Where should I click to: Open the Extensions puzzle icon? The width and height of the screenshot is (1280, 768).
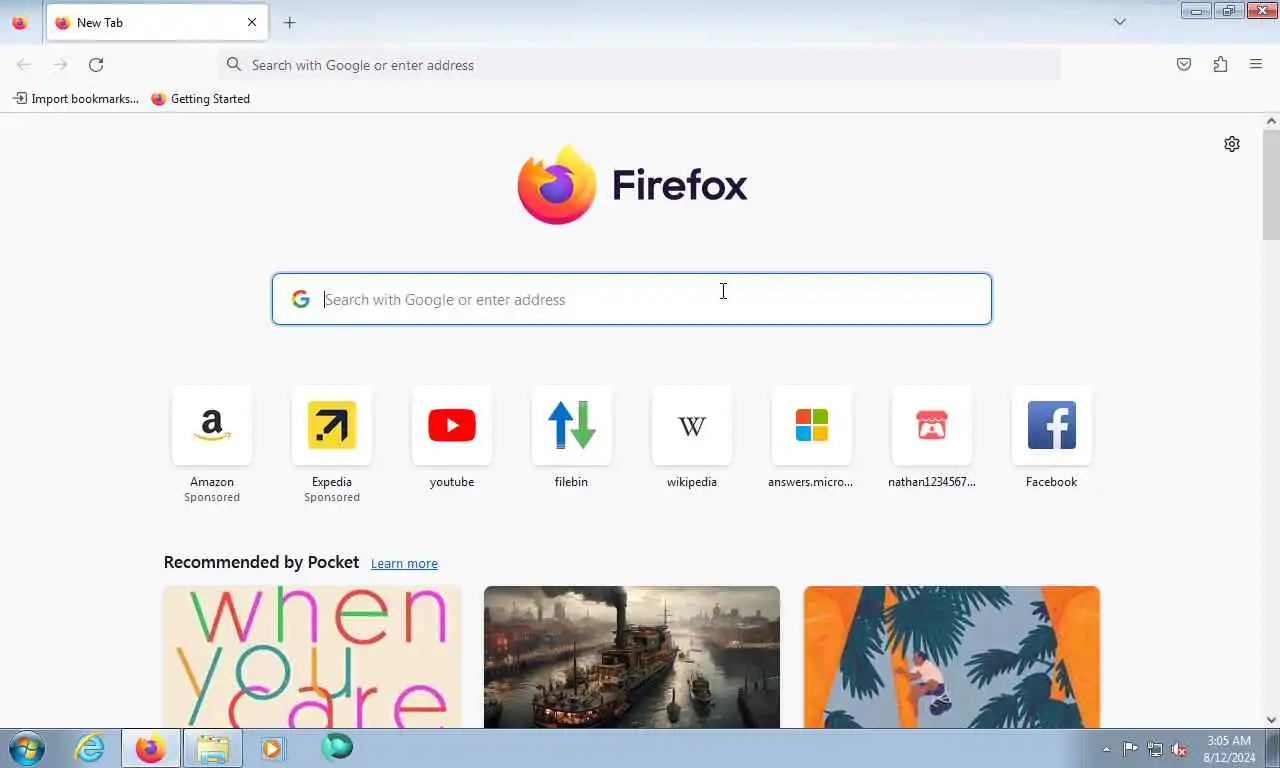tap(1220, 65)
